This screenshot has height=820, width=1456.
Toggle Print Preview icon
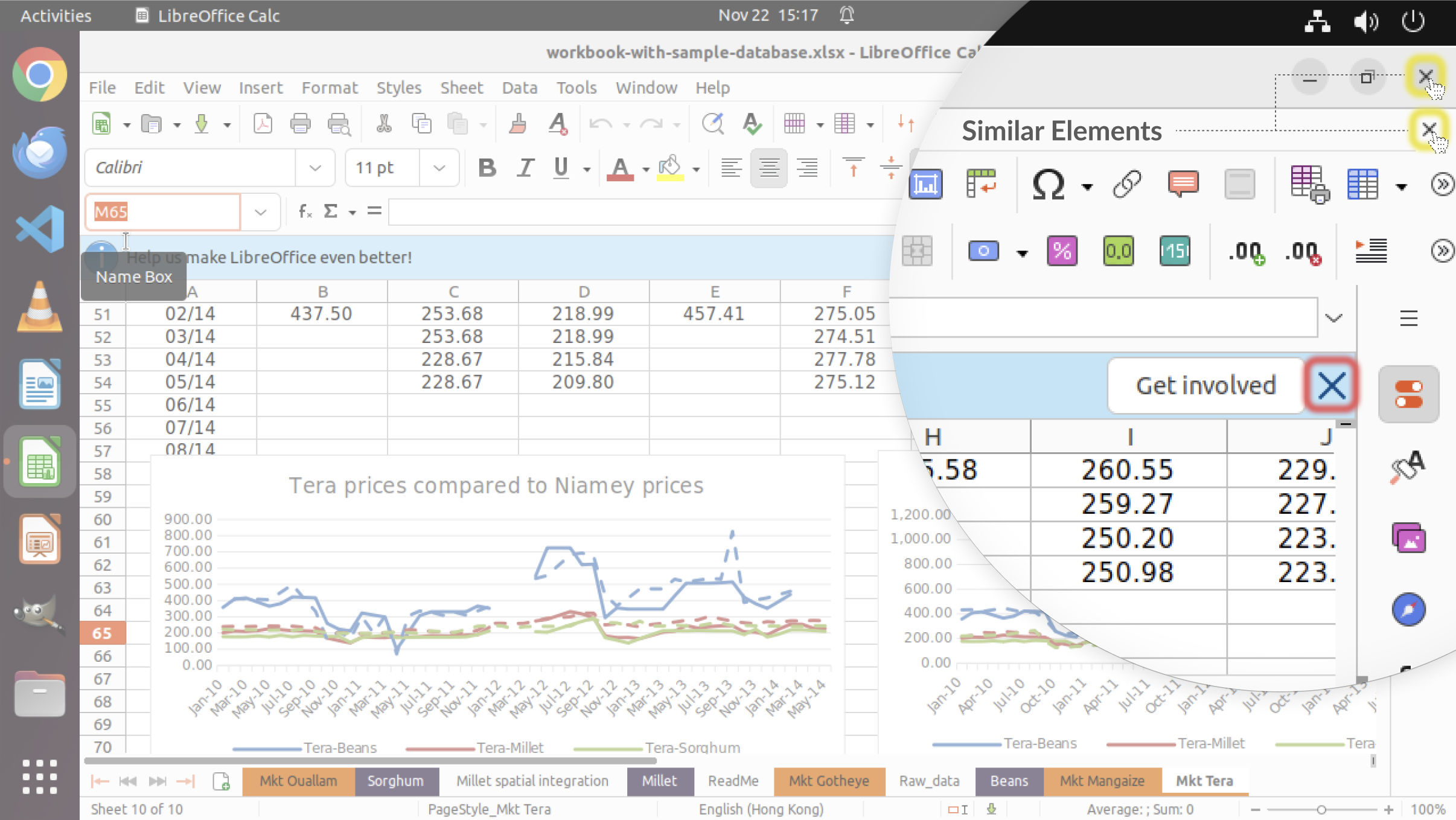pyautogui.click(x=339, y=124)
